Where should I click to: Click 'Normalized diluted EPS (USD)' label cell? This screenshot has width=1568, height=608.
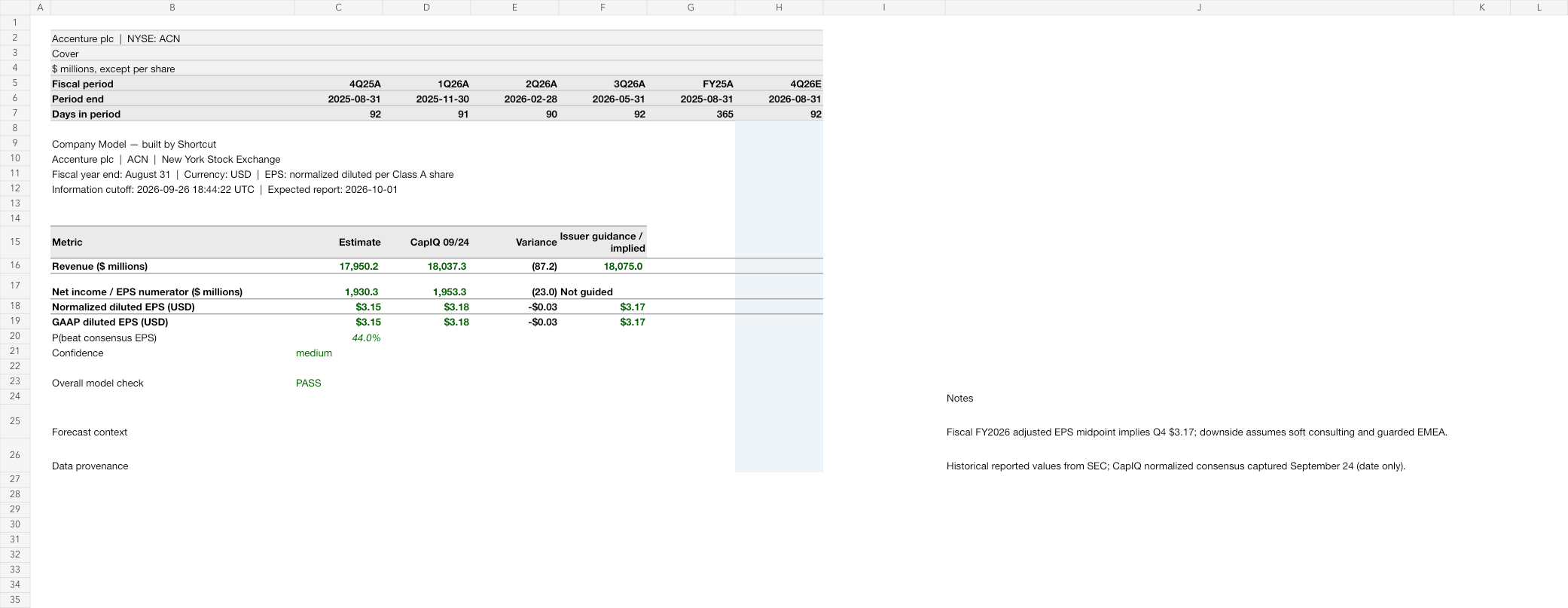pos(172,307)
